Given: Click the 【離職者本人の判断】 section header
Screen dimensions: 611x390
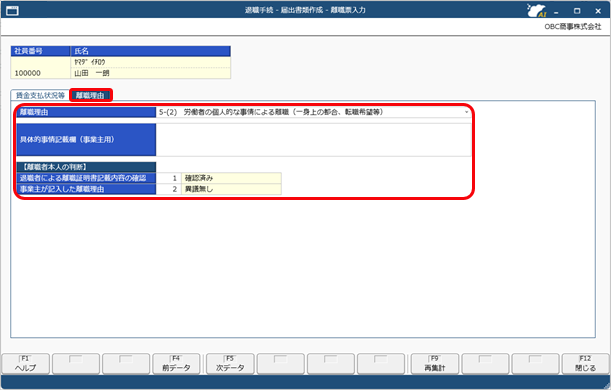Looking at the screenshot, I should coord(86,167).
